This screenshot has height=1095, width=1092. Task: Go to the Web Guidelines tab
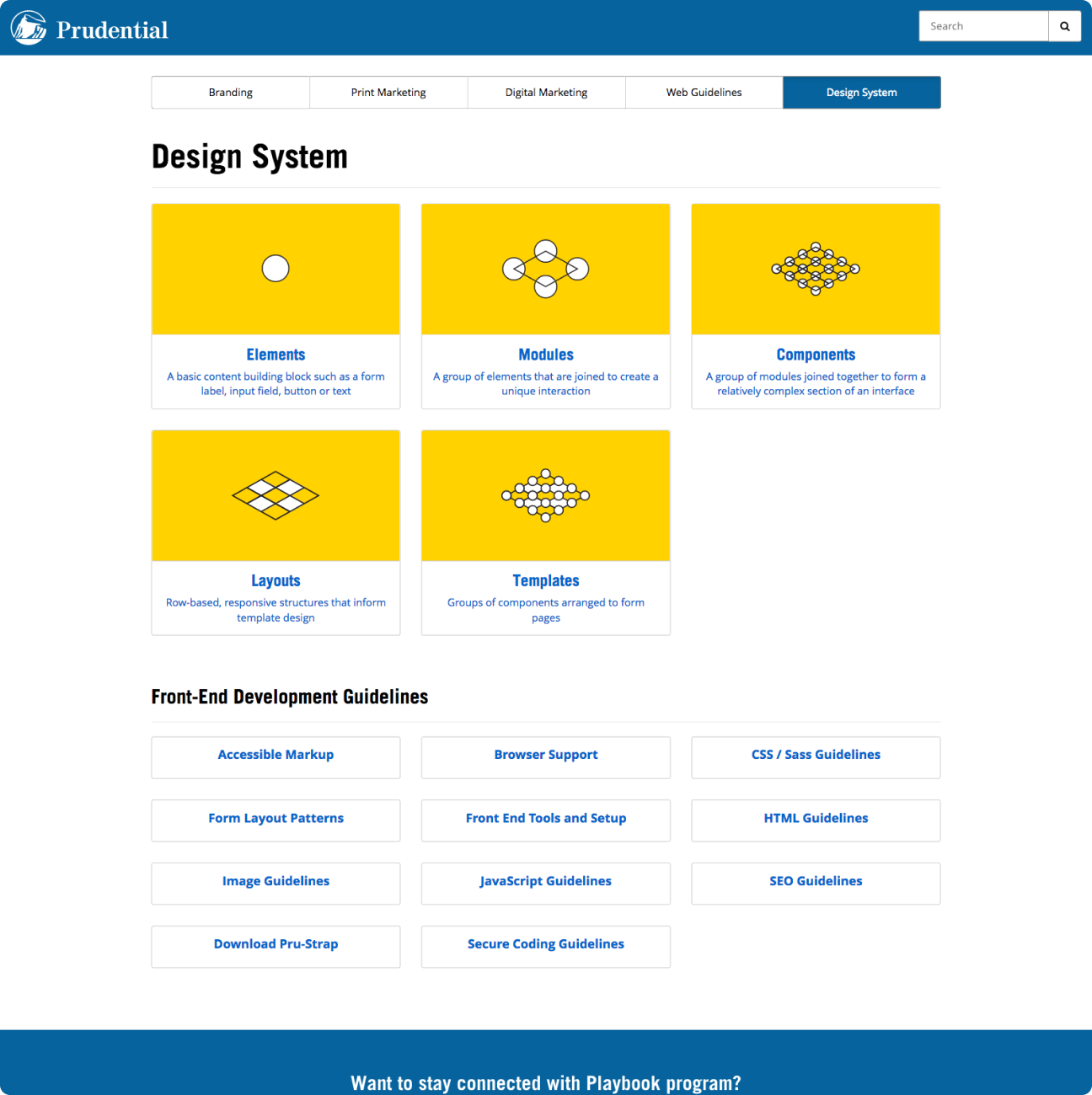(x=704, y=93)
